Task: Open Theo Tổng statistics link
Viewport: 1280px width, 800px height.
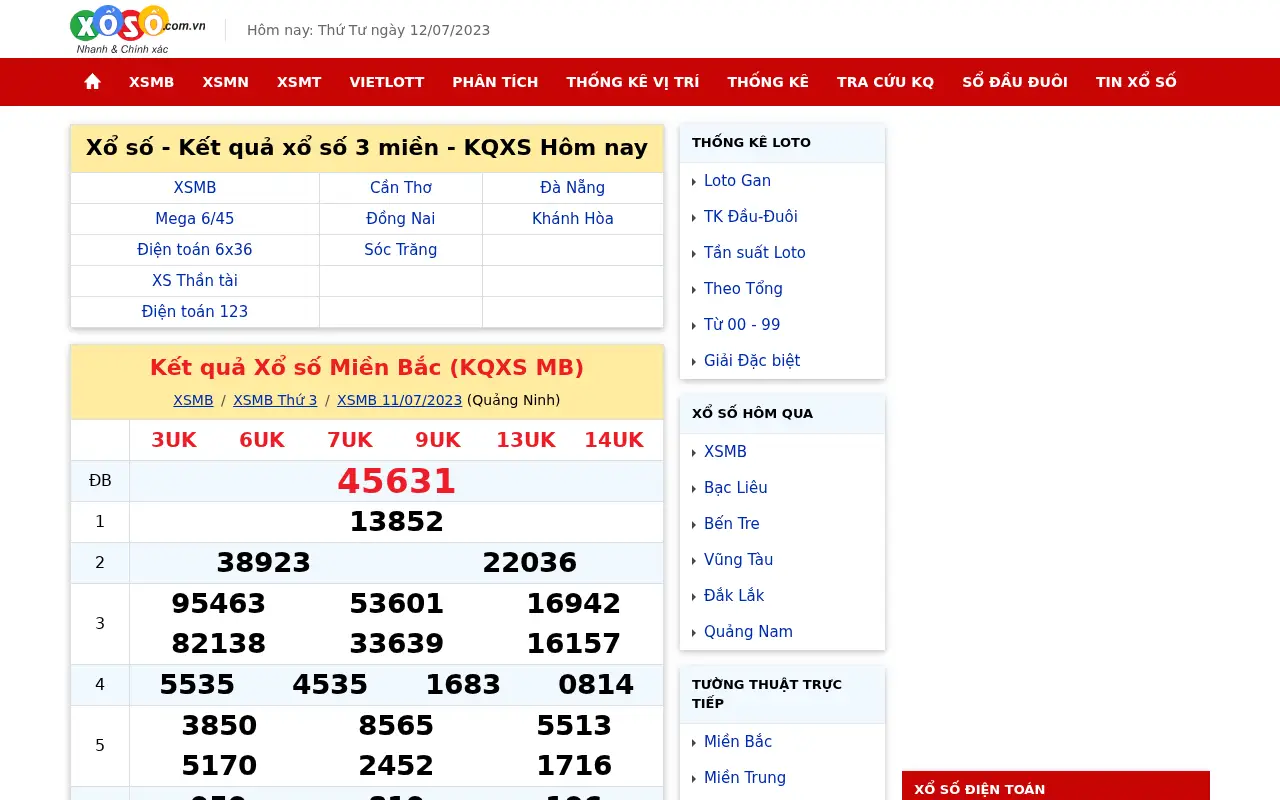Action: click(x=743, y=289)
